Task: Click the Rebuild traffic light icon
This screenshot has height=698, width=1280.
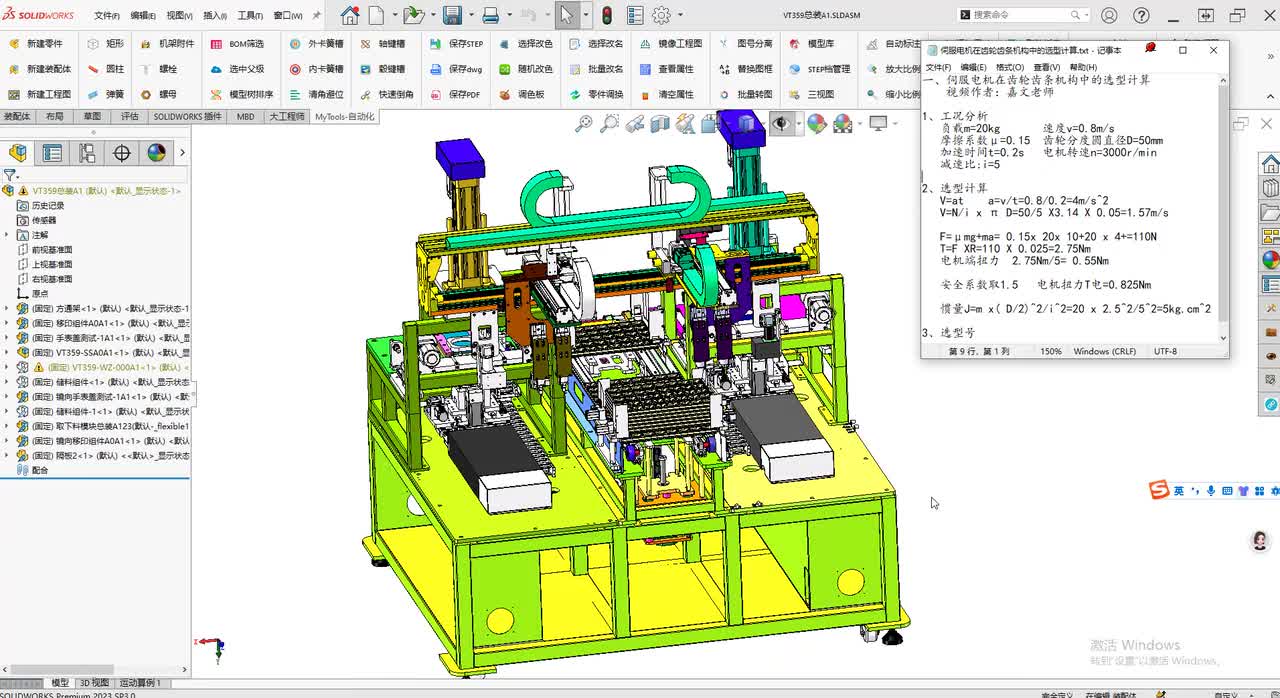Action: (x=607, y=16)
